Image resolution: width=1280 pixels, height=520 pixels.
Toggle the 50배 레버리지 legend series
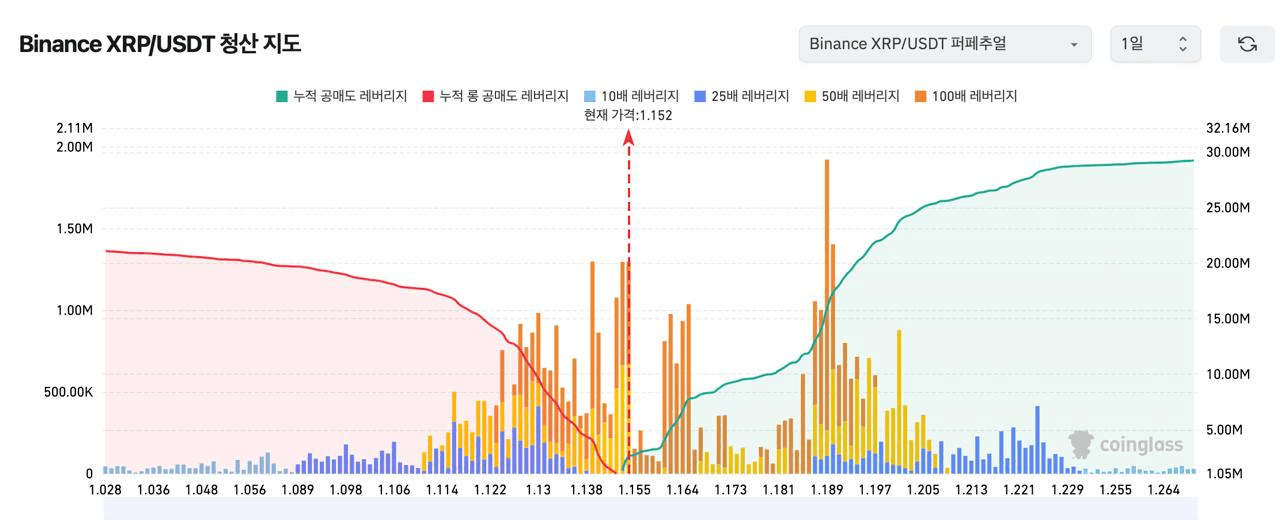click(851, 96)
